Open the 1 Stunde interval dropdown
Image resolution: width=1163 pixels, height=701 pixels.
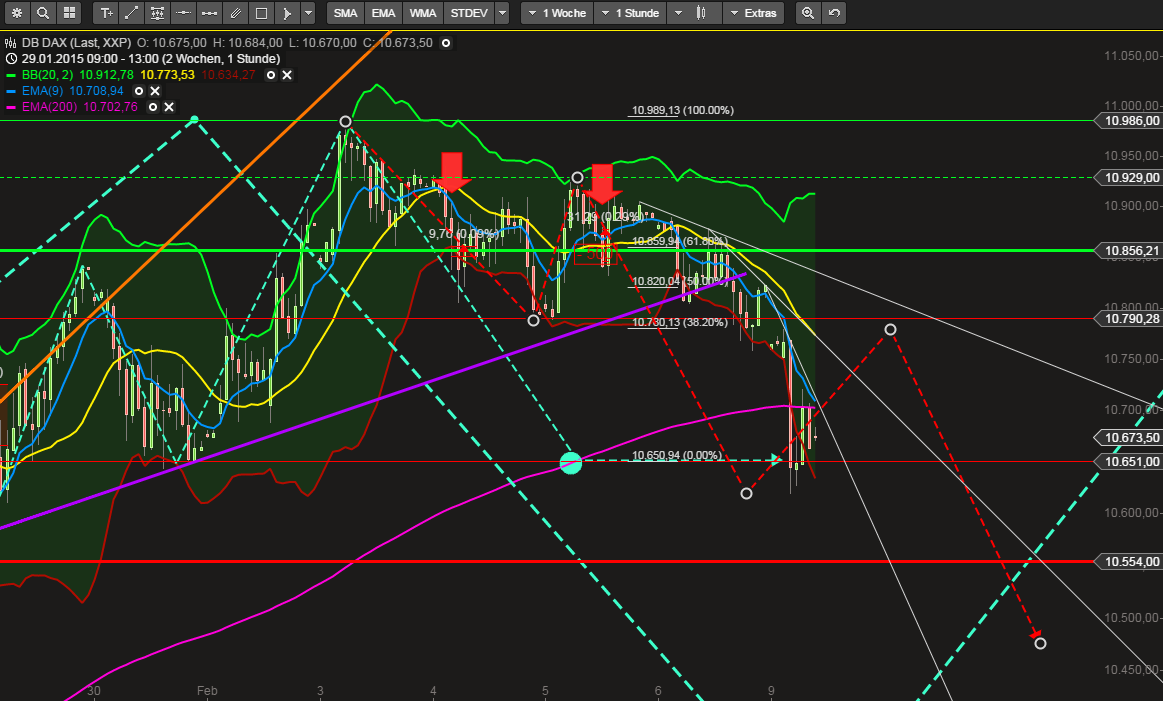(630, 13)
